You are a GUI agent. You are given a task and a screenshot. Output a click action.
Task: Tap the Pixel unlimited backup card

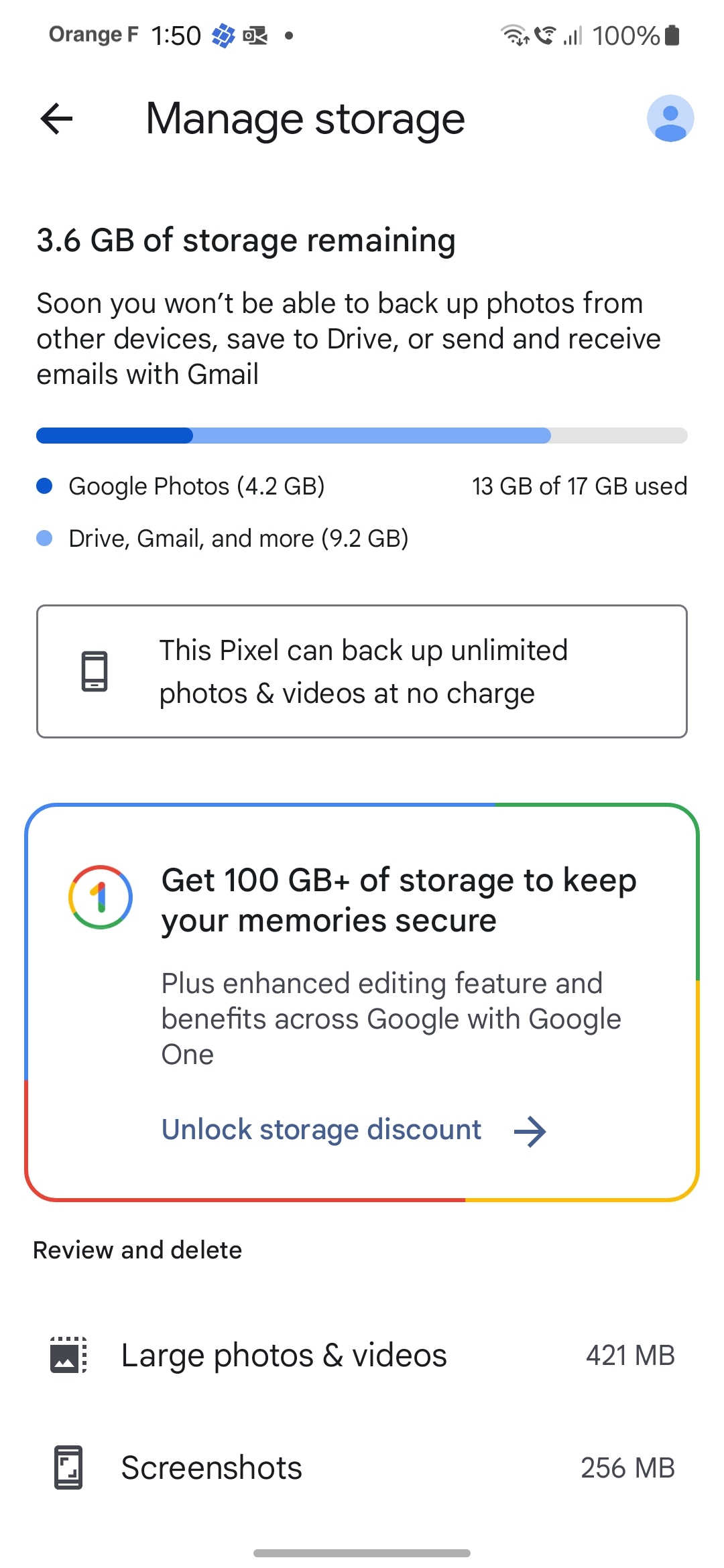pos(362,671)
